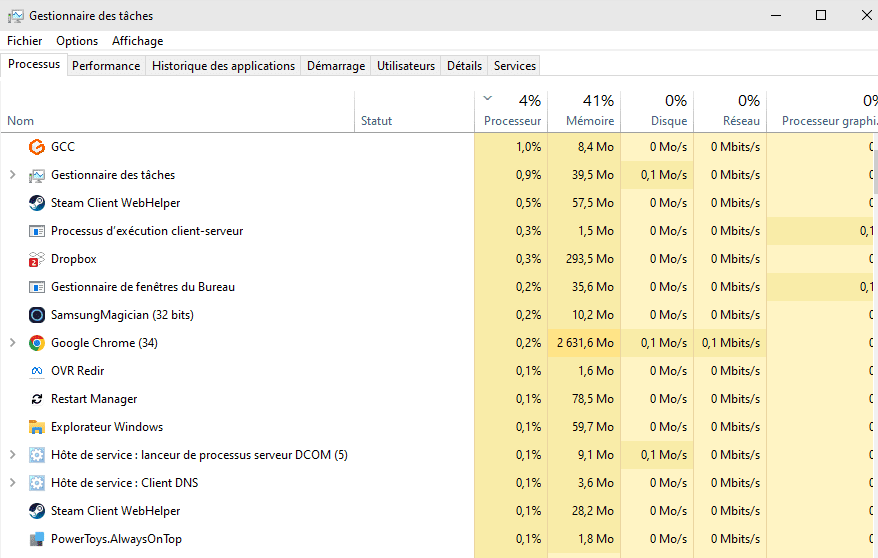Select the Explorateur Windows process name
The width and height of the screenshot is (878, 558).
[107, 426]
